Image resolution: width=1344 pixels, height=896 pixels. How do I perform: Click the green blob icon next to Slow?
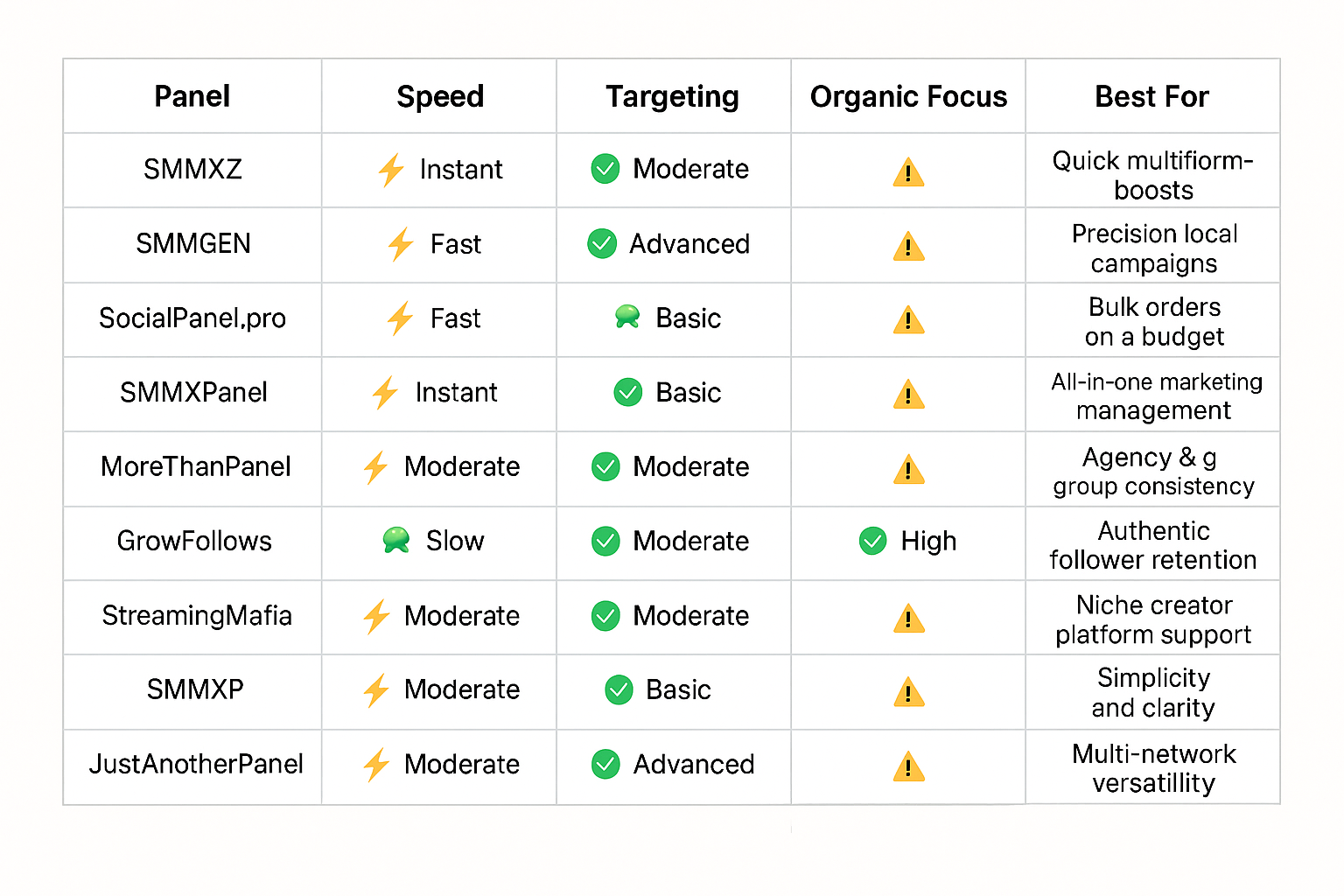click(x=396, y=540)
